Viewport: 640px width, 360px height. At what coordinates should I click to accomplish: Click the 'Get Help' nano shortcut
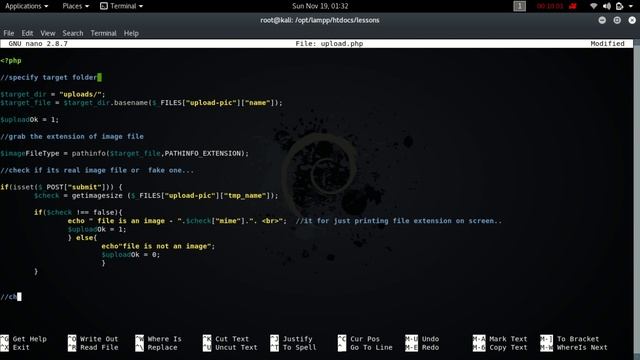pos(24,339)
